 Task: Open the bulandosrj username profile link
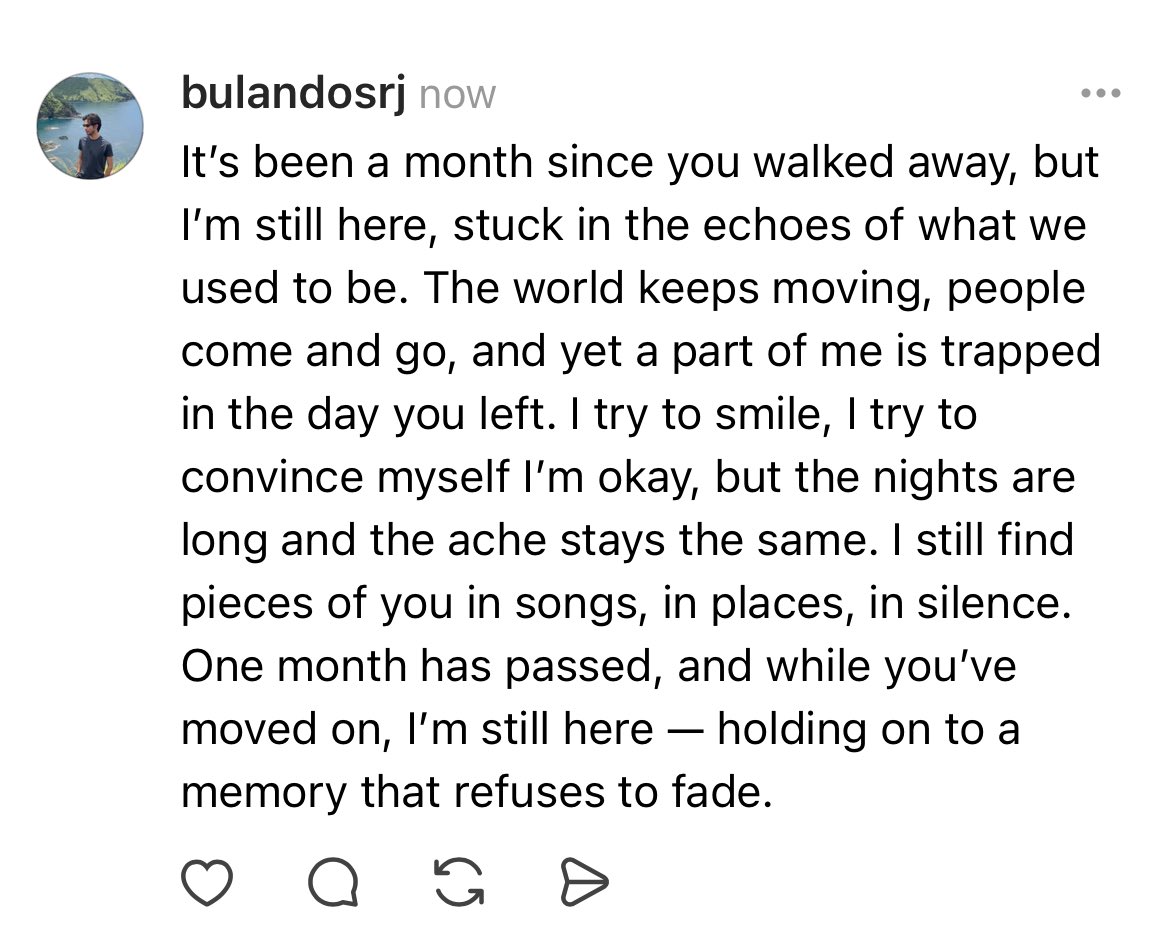294,93
